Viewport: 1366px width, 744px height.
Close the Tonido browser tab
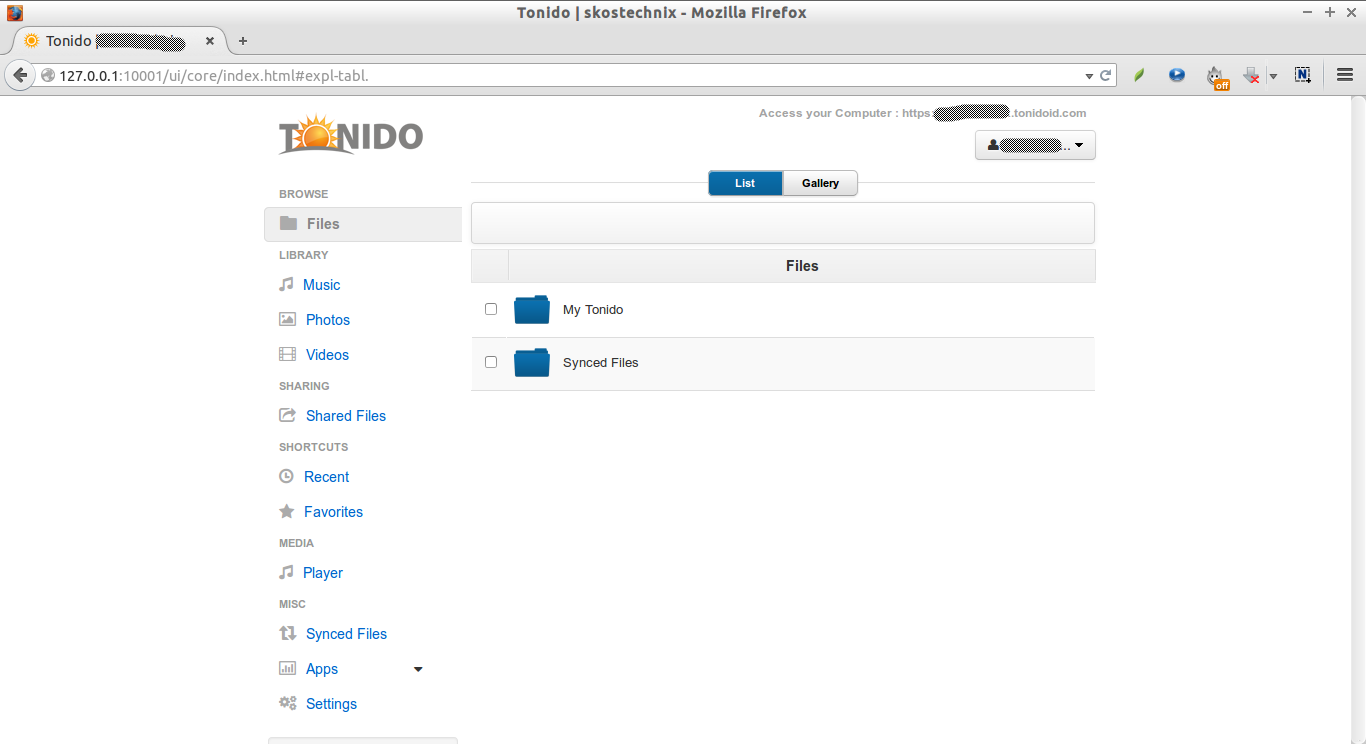coord(210,41)
